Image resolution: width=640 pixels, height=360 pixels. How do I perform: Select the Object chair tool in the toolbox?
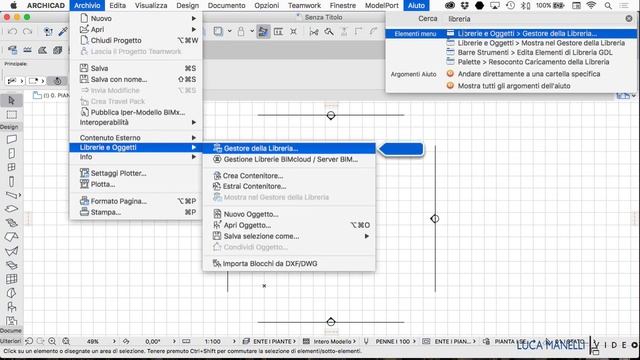11,307
